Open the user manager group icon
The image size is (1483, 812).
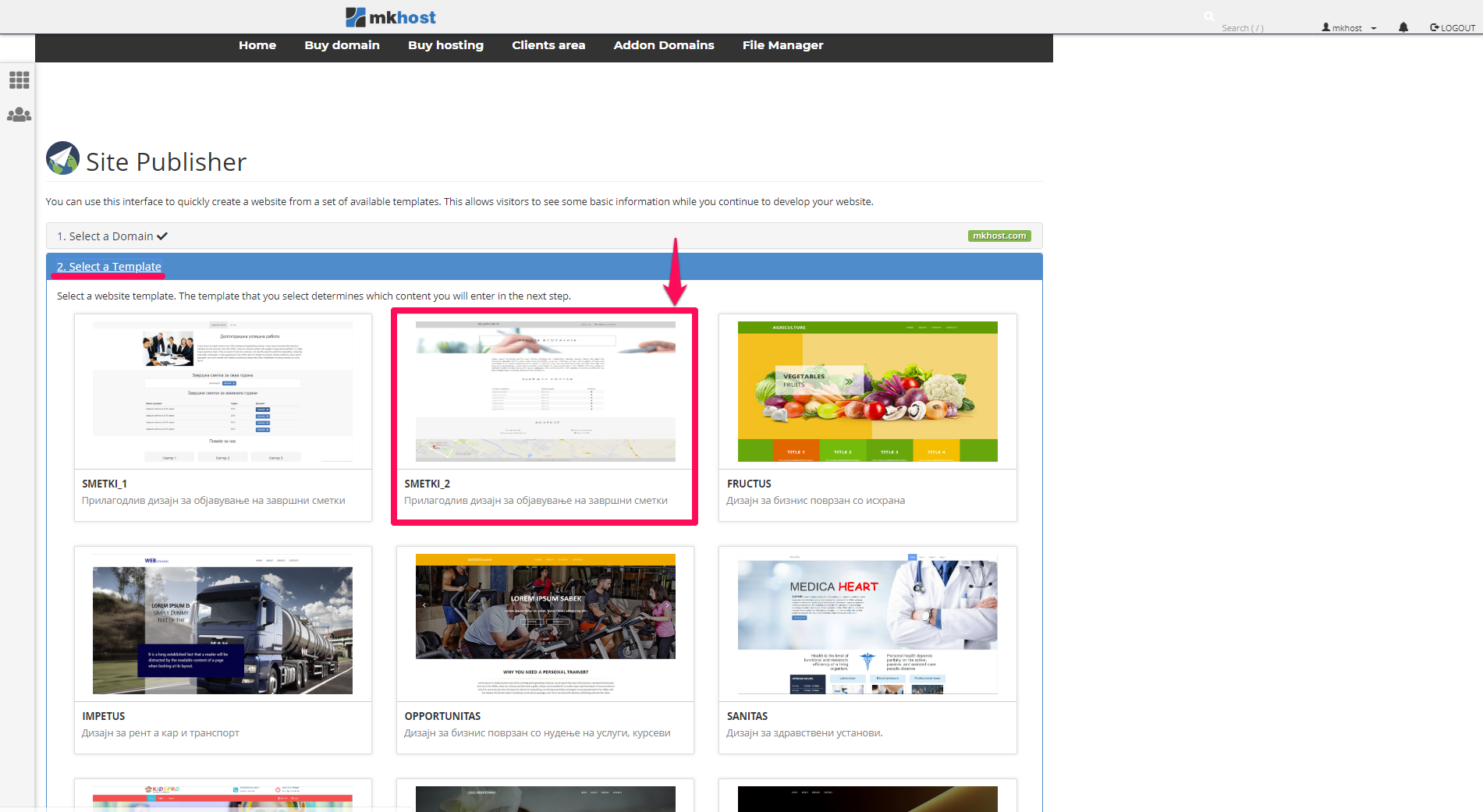pos(19,115)
